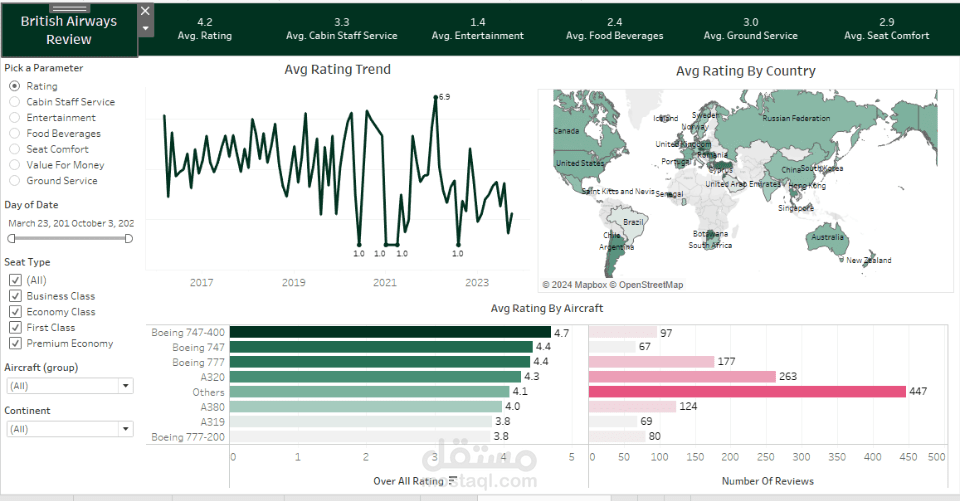Select the Rating parameter radio button
Screen dimensions: 960x501
(15, 86)
